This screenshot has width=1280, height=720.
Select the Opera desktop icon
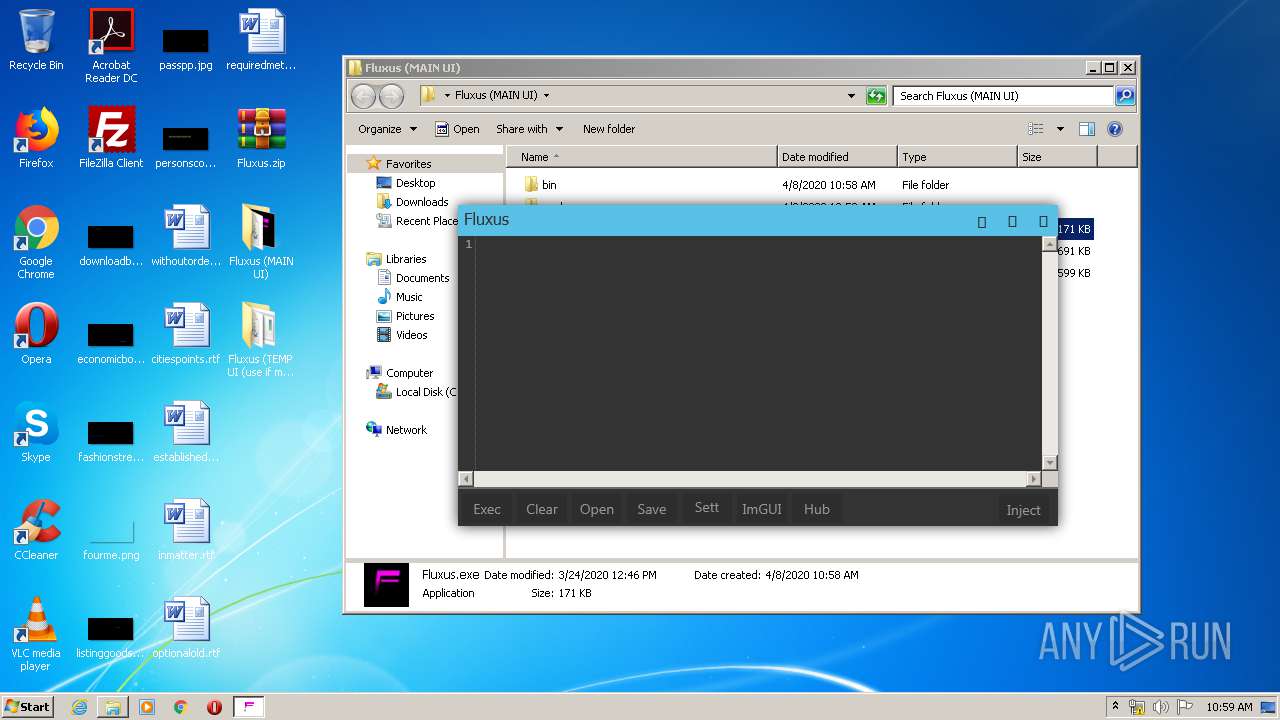(36, 334)
